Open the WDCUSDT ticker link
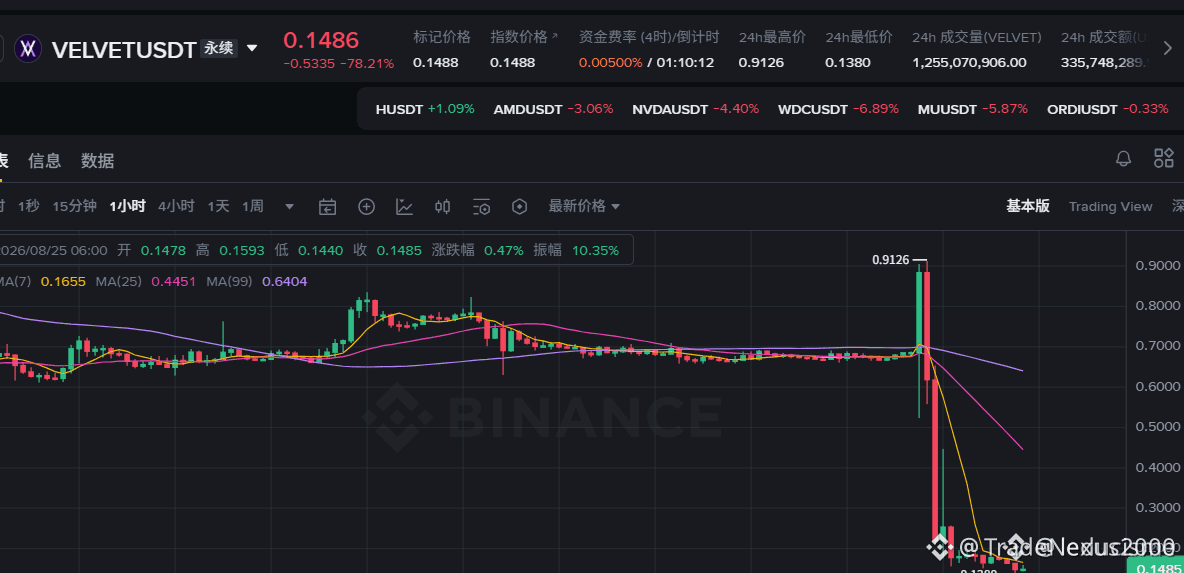This screenshot has height=573, width=1184. [x=838, y=109]
